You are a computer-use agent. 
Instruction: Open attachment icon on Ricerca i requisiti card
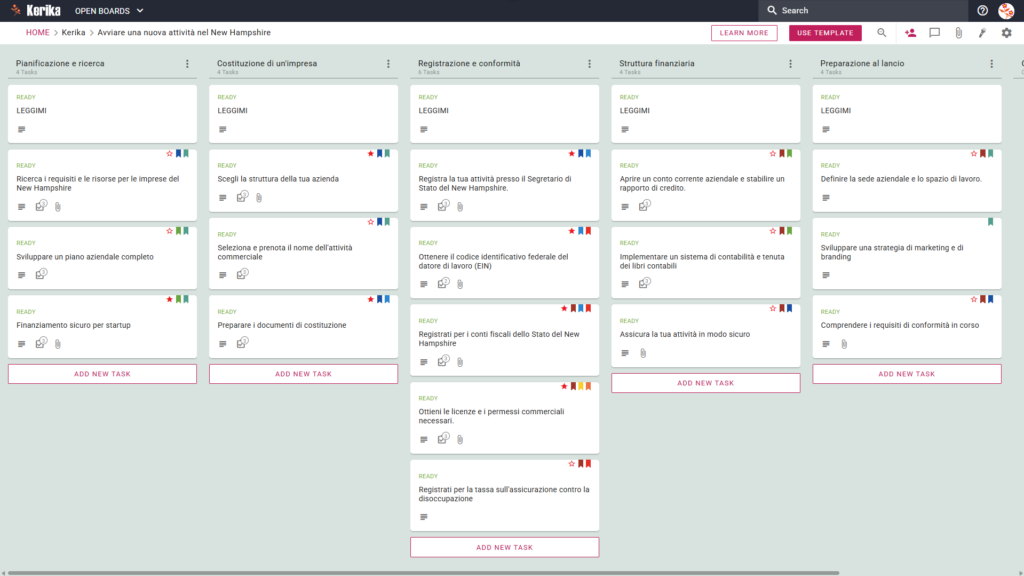[57, 206]
